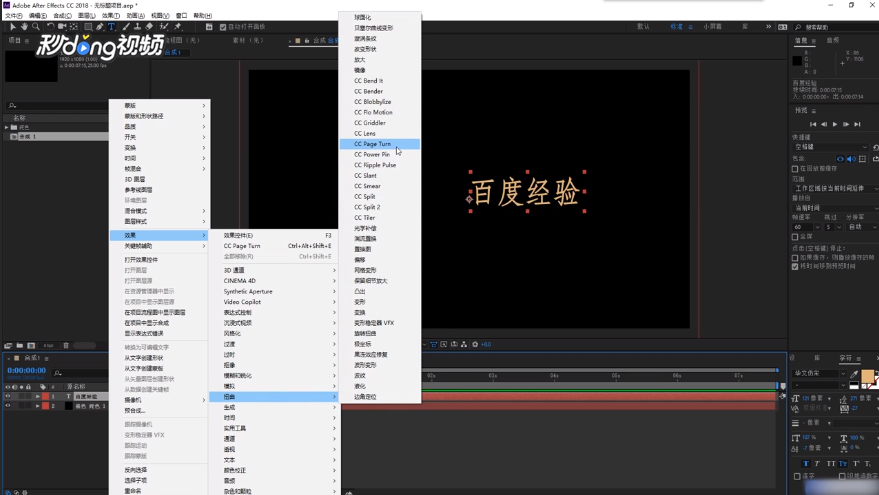Select CC Power Pin effect

pyautogui.click(x=380, y=155)
